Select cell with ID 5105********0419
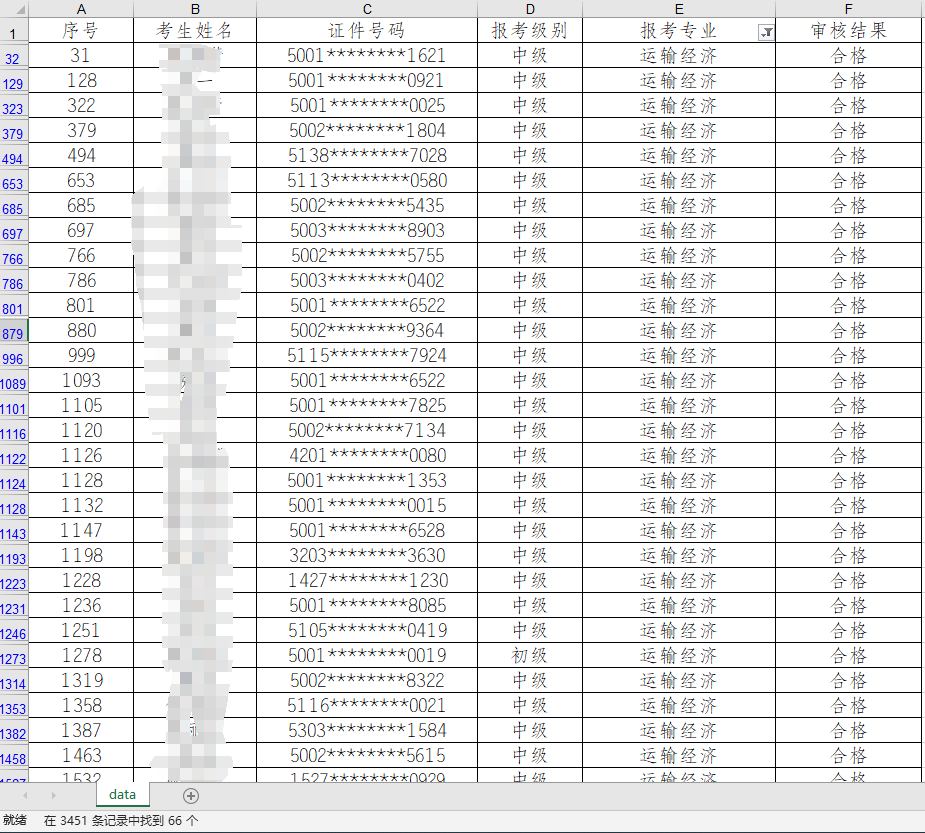This screenshot has width=925, height=833. click(x=367, y=631)
